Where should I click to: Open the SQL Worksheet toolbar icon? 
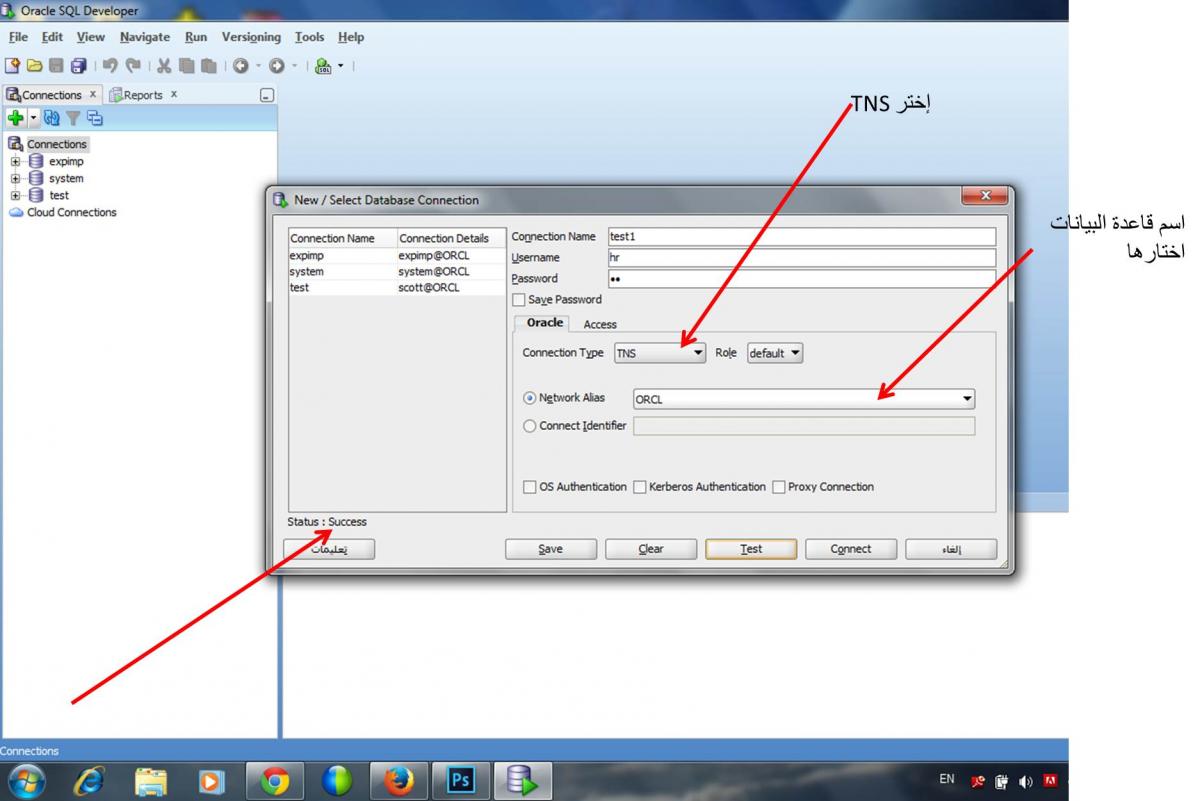[x=324, y=66]
